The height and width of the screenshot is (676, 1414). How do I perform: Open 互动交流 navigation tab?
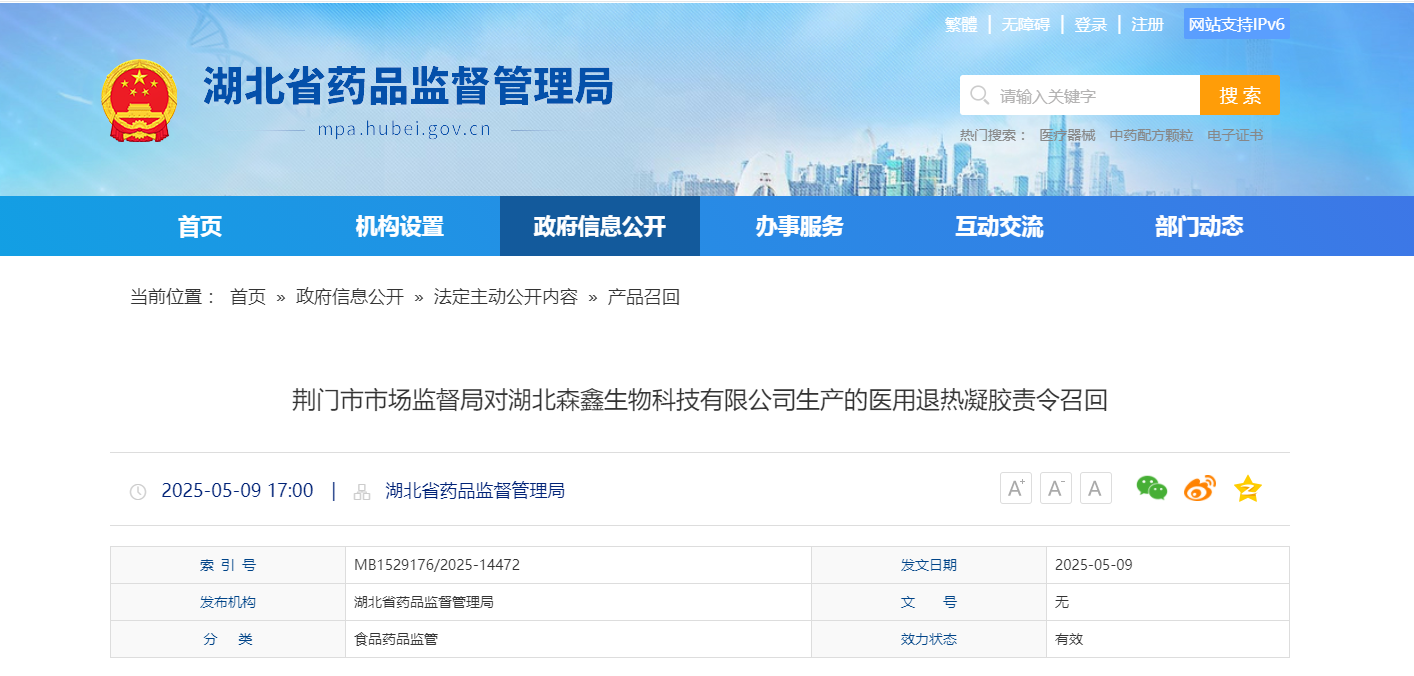[999, 226]
